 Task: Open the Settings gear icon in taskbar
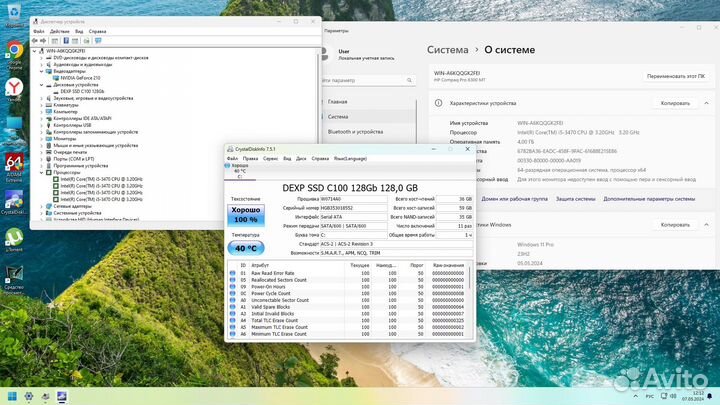[x=29, y=396]
